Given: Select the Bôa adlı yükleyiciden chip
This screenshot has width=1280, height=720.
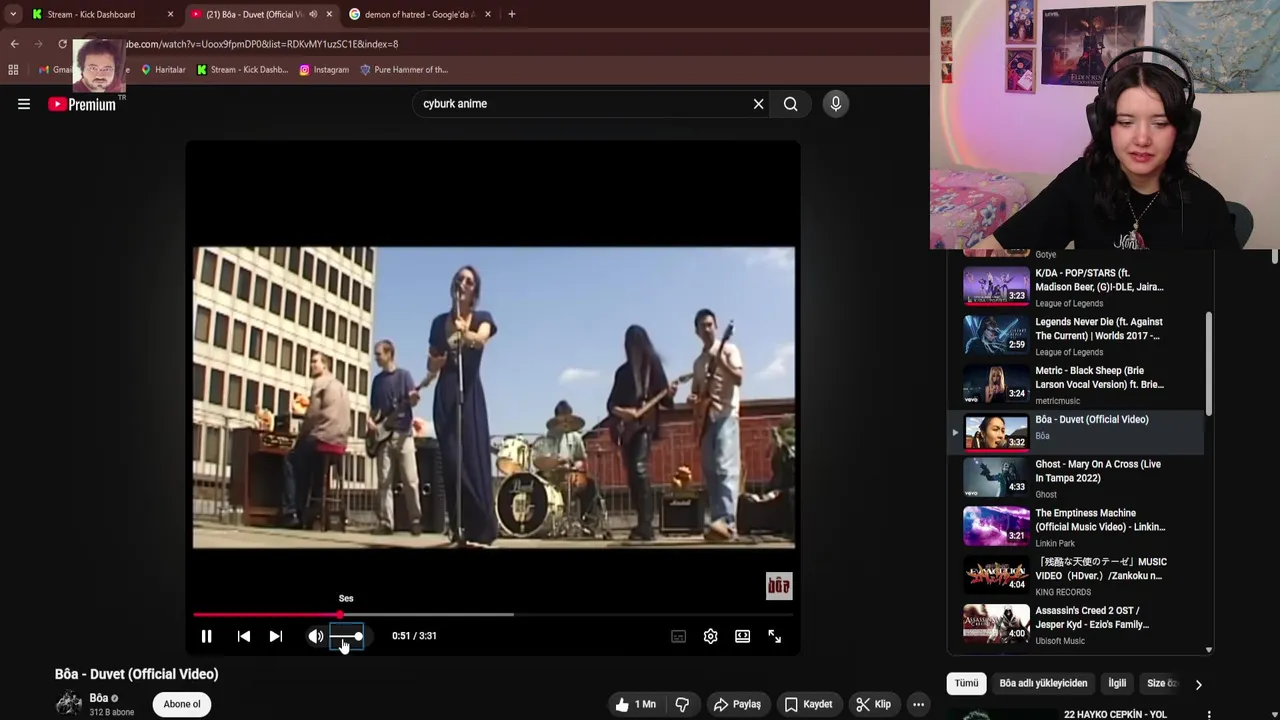Looking at the screenshot, I should pos(1043,683).
